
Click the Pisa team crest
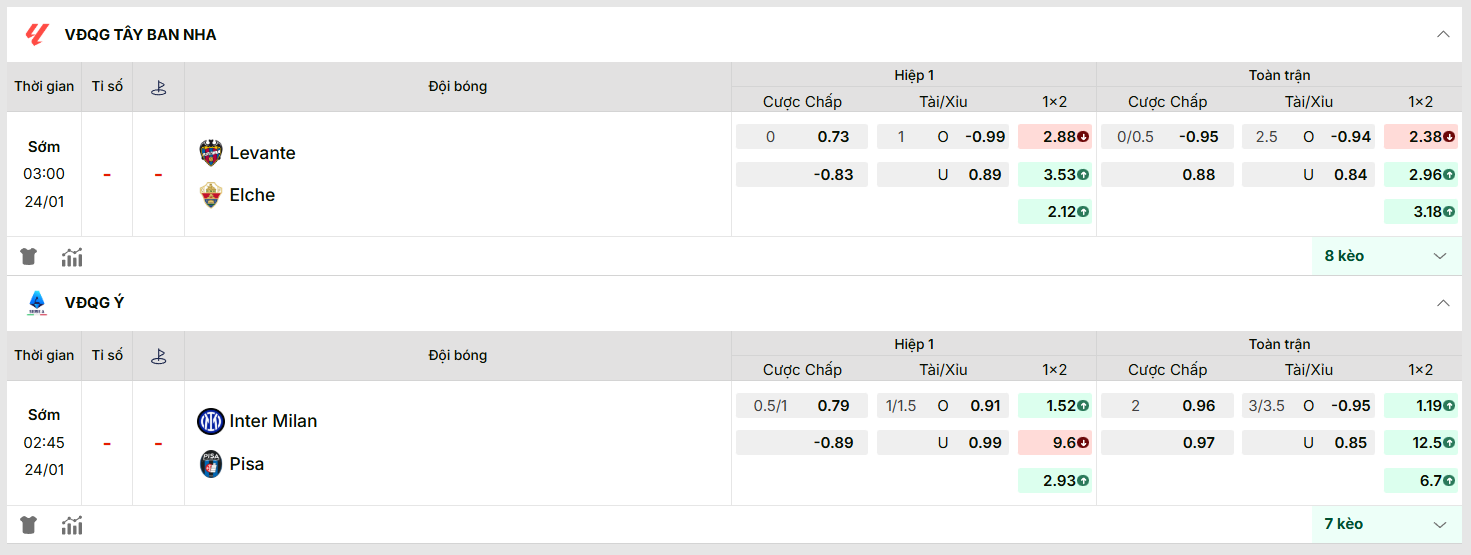(210, 464)
